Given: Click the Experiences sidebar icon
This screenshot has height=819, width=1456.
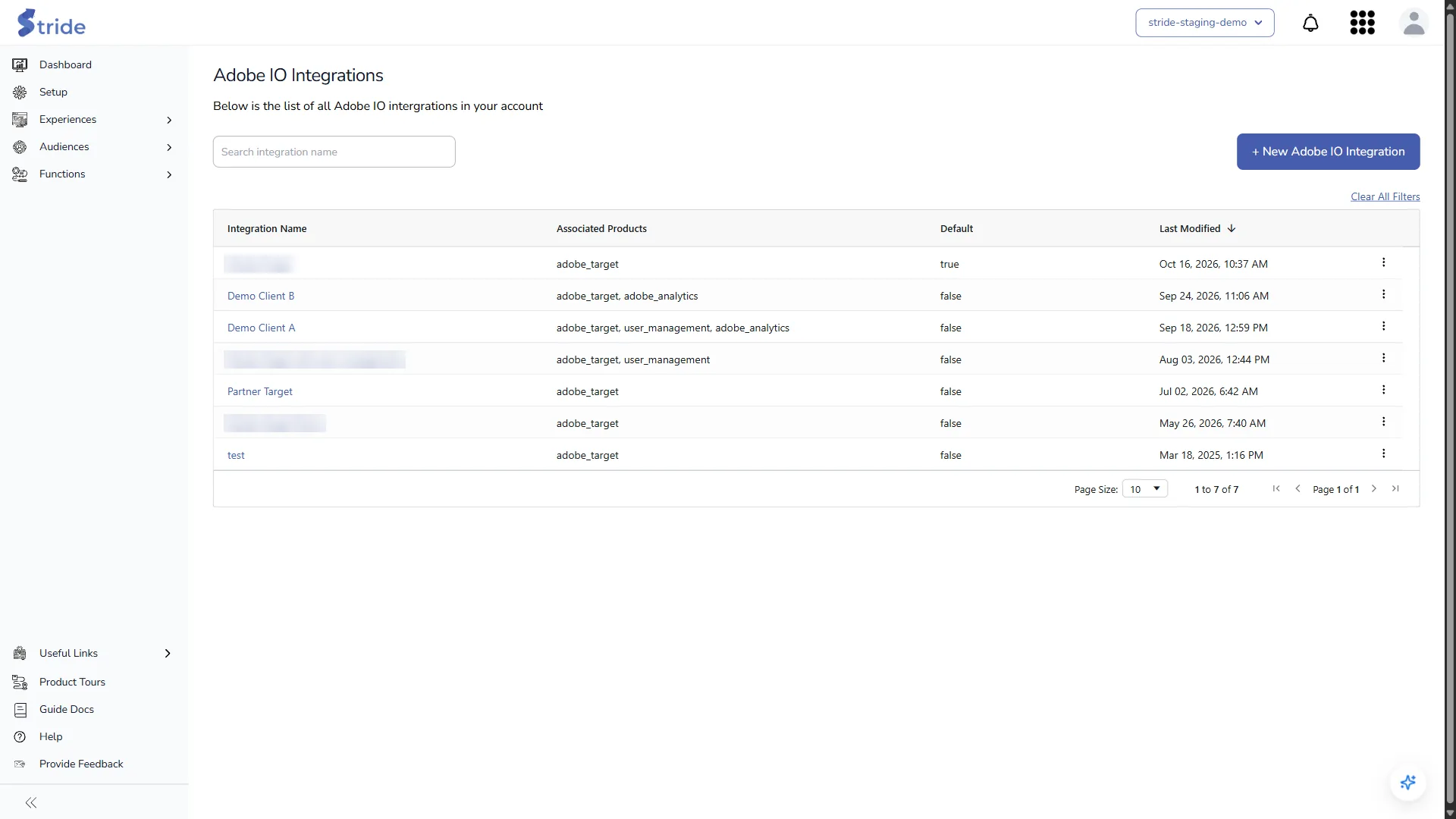Looking at the screenshot, I should [x=20, y=120].
